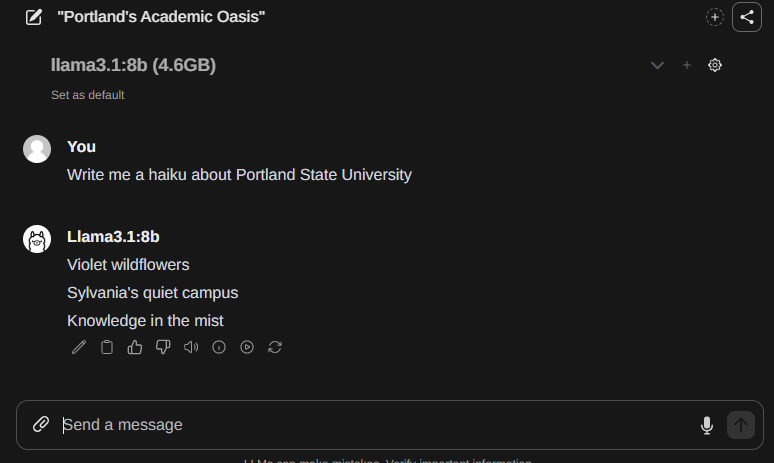Attach a file with paperclip icon

41,424
